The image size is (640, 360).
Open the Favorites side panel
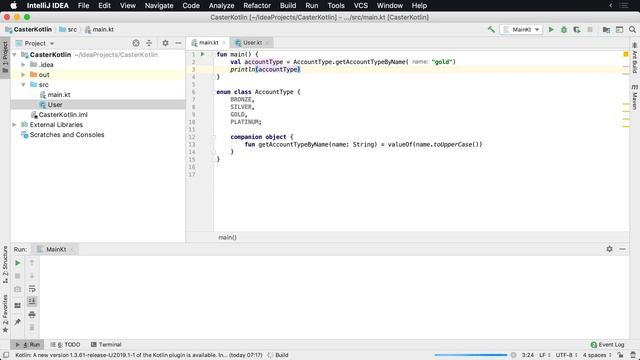[5, 314]
